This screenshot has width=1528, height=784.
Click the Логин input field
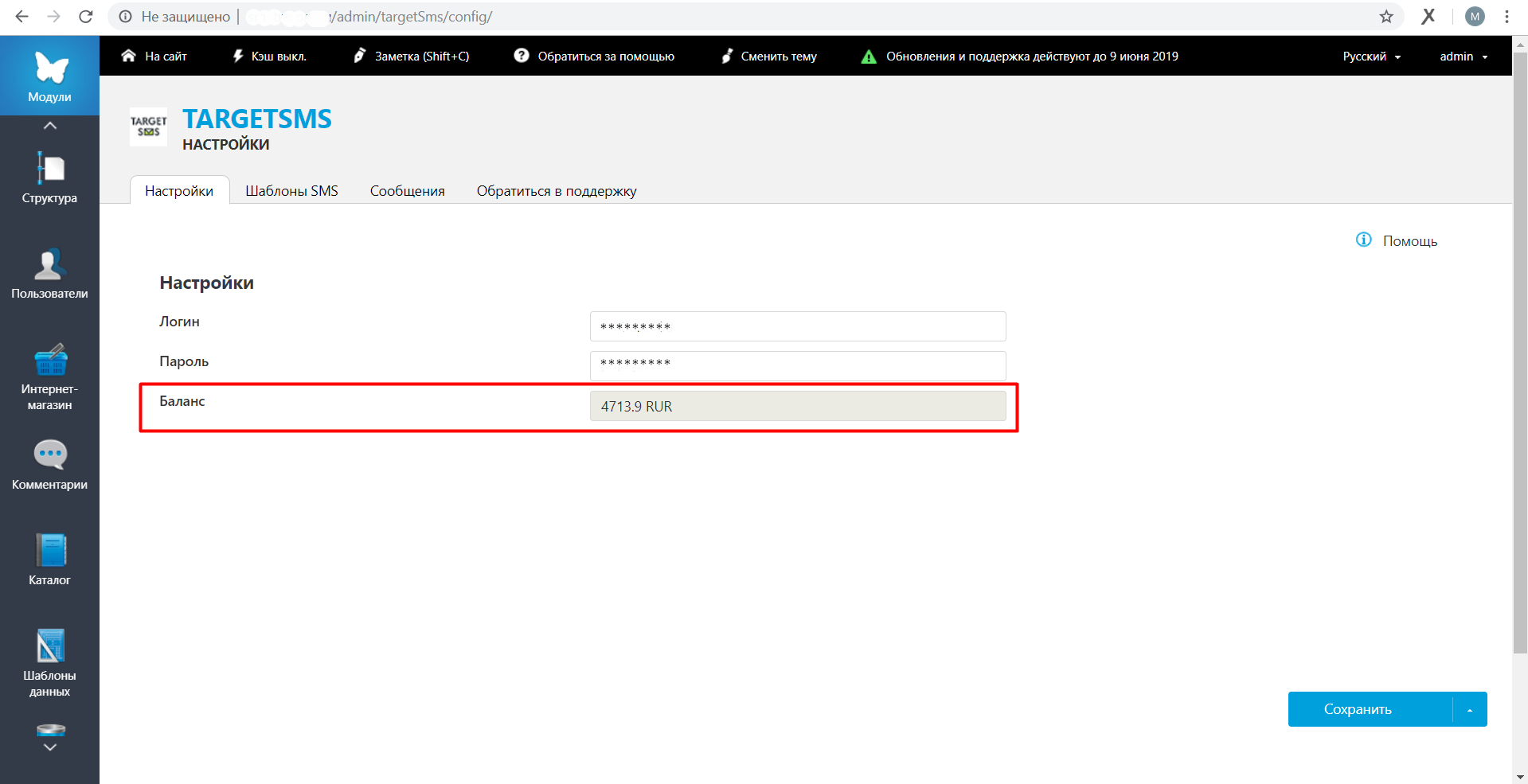coord(798,326)
